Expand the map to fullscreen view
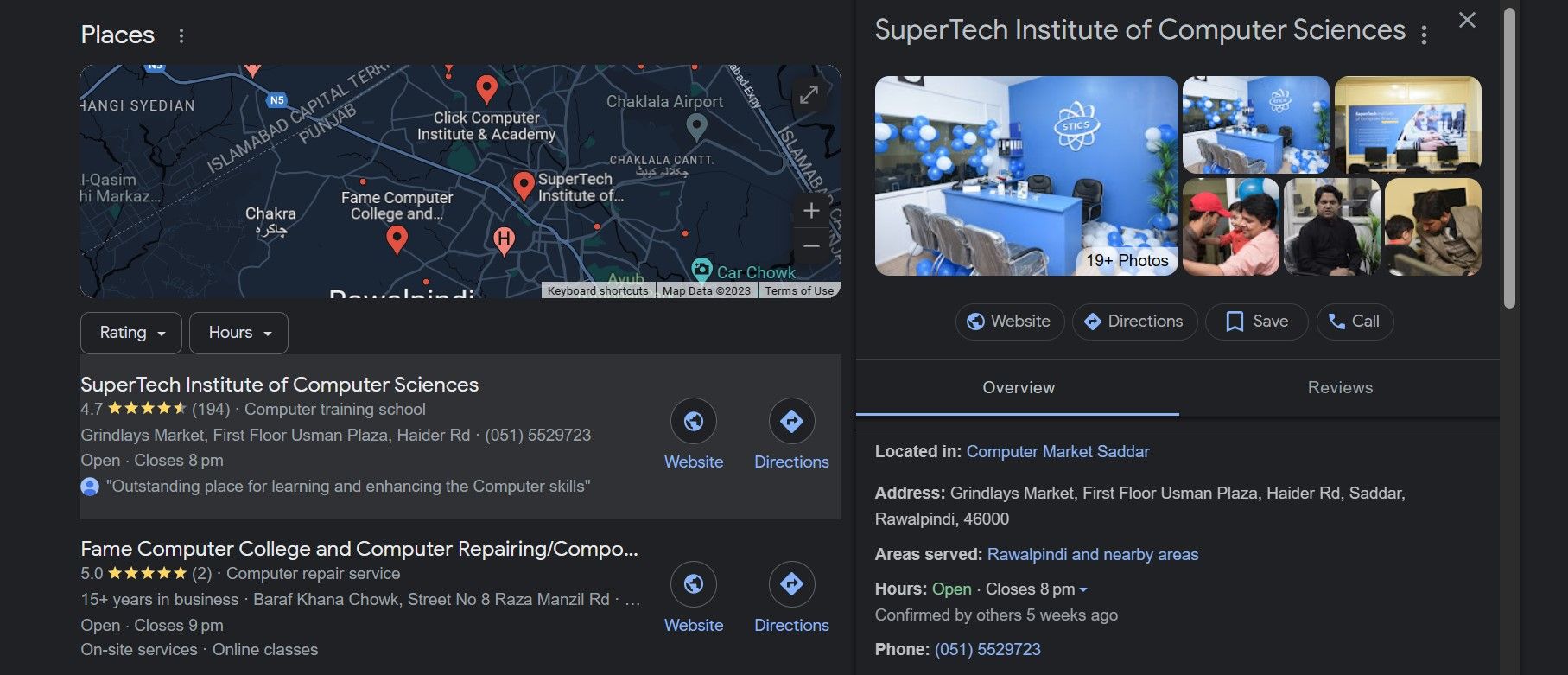This screenshot has width=1568, height=675. tap(809, 95)
